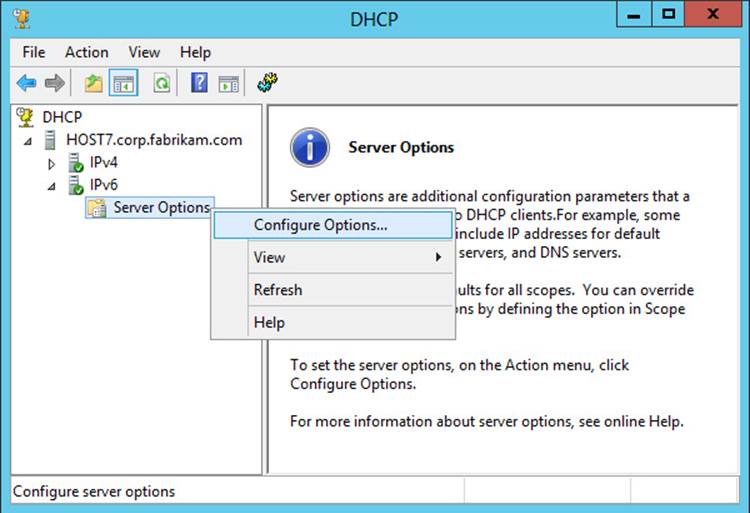Select the IPv4 tree item

tap(103, 163)
